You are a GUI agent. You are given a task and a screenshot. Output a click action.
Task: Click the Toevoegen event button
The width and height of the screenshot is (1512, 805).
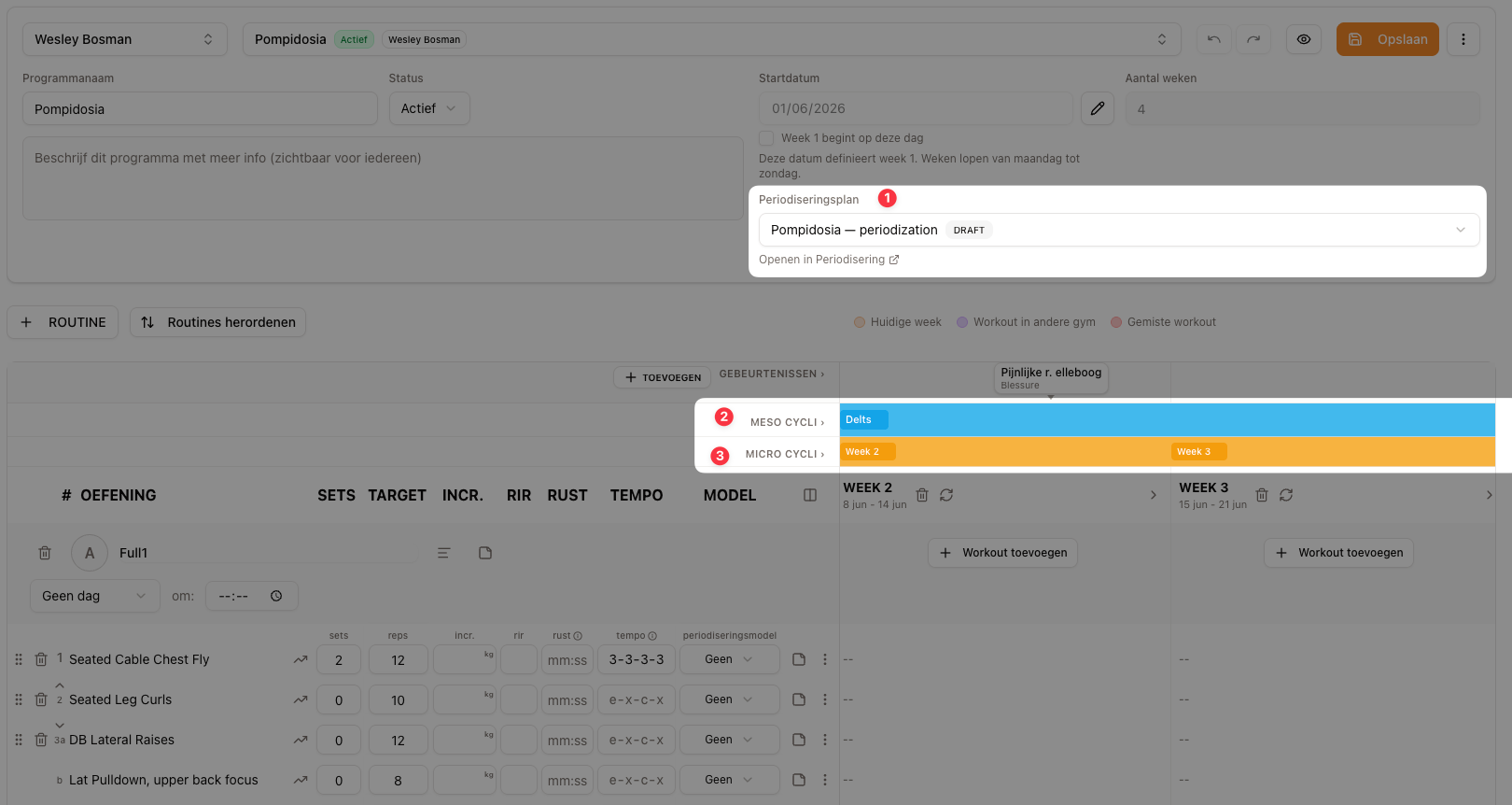click(663, 377)
